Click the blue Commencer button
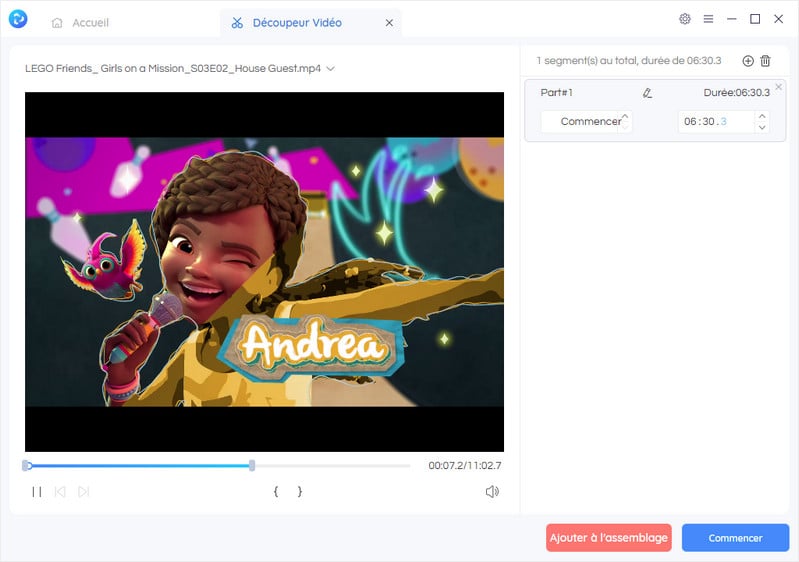The width and height of the screenshot is (799, 562). click(735, 538)
